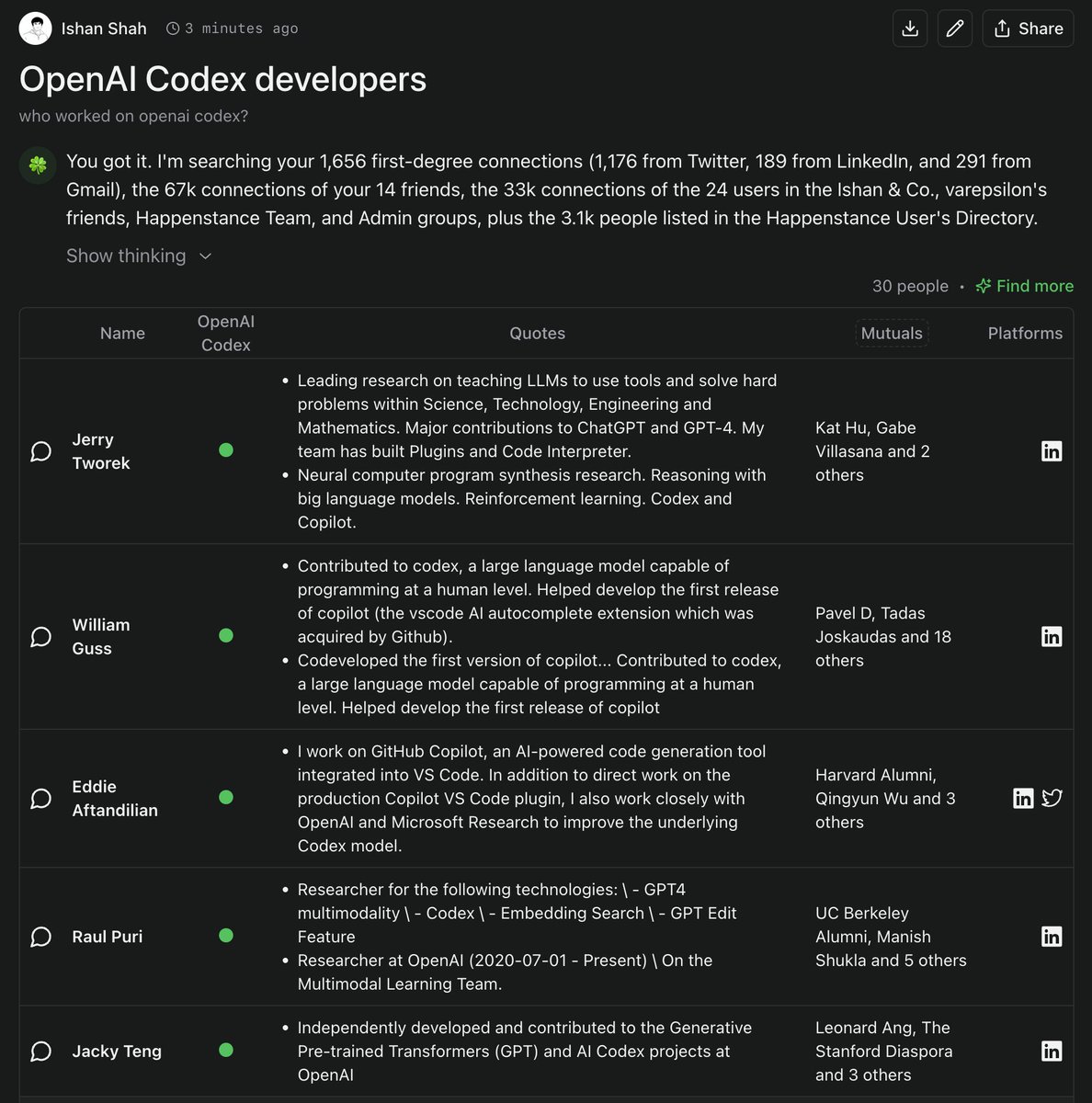Open chat bubble for Raul Puri
Image resolution: width=1092 pixels, height=1103 pixels.
40,937
